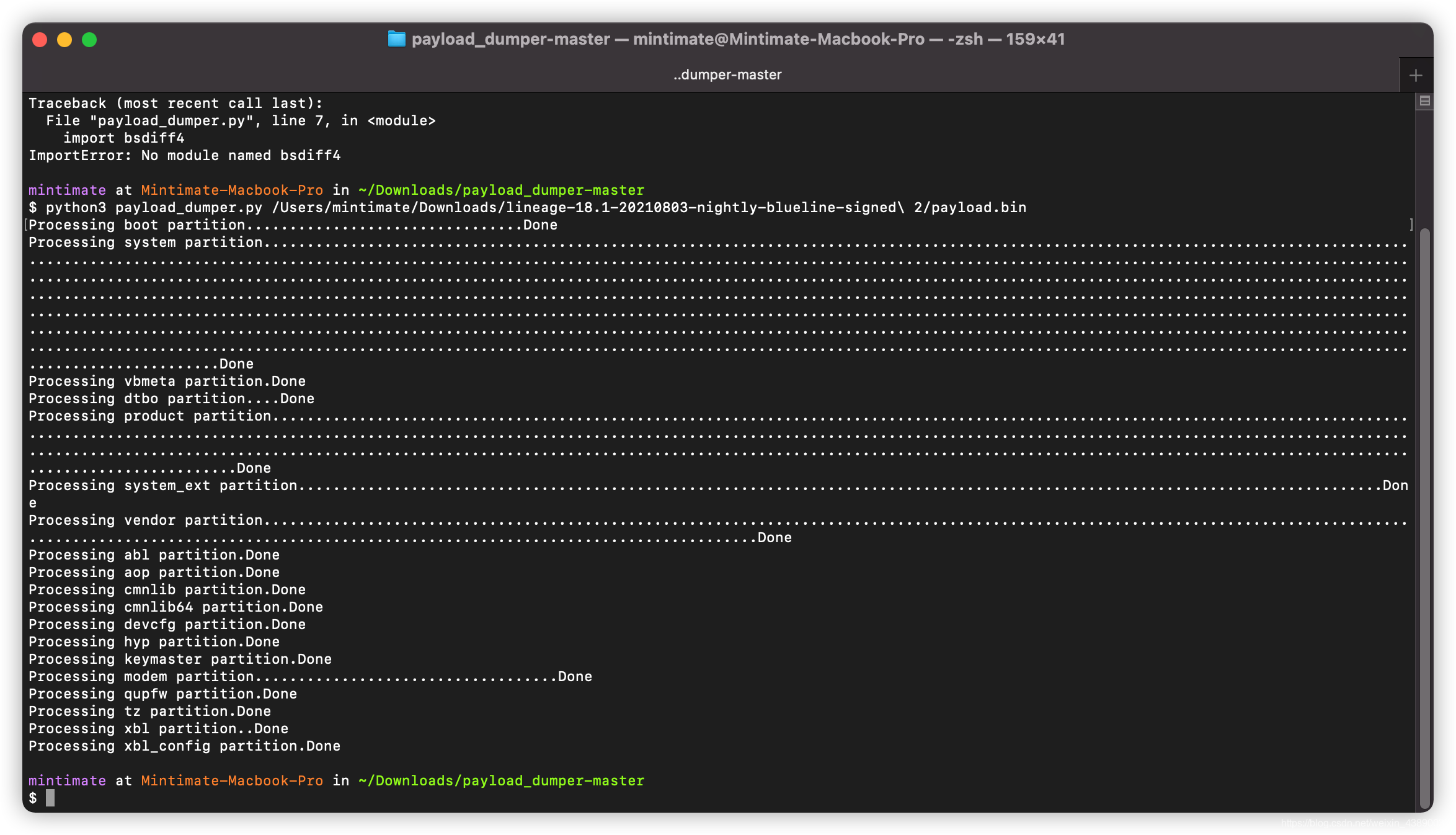Viewport: 1456px width, 835px height.
Task: Click 'File "payload_dumper.py", line 7' traceback line
Action: 241,120
